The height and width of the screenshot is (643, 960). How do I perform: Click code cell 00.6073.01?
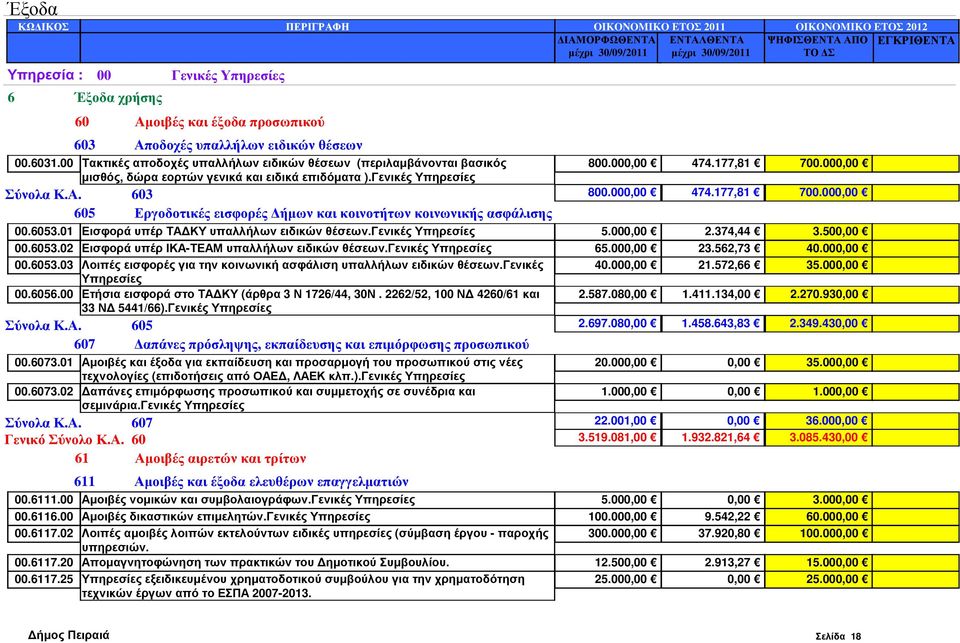point(43,363)
